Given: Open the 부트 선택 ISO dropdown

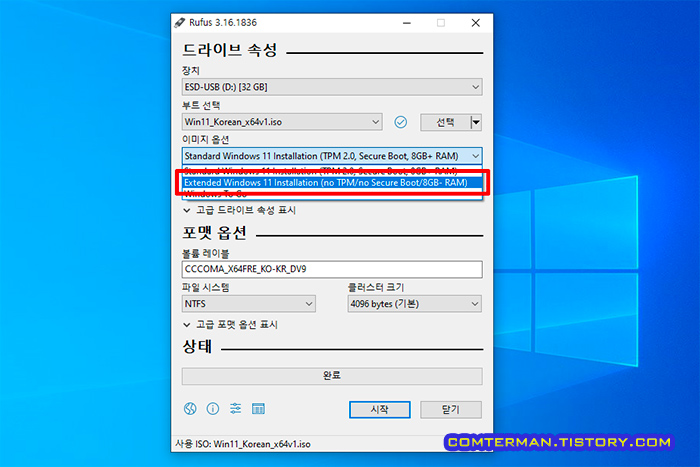Looking at the screenshot, I should coord(282,122).
